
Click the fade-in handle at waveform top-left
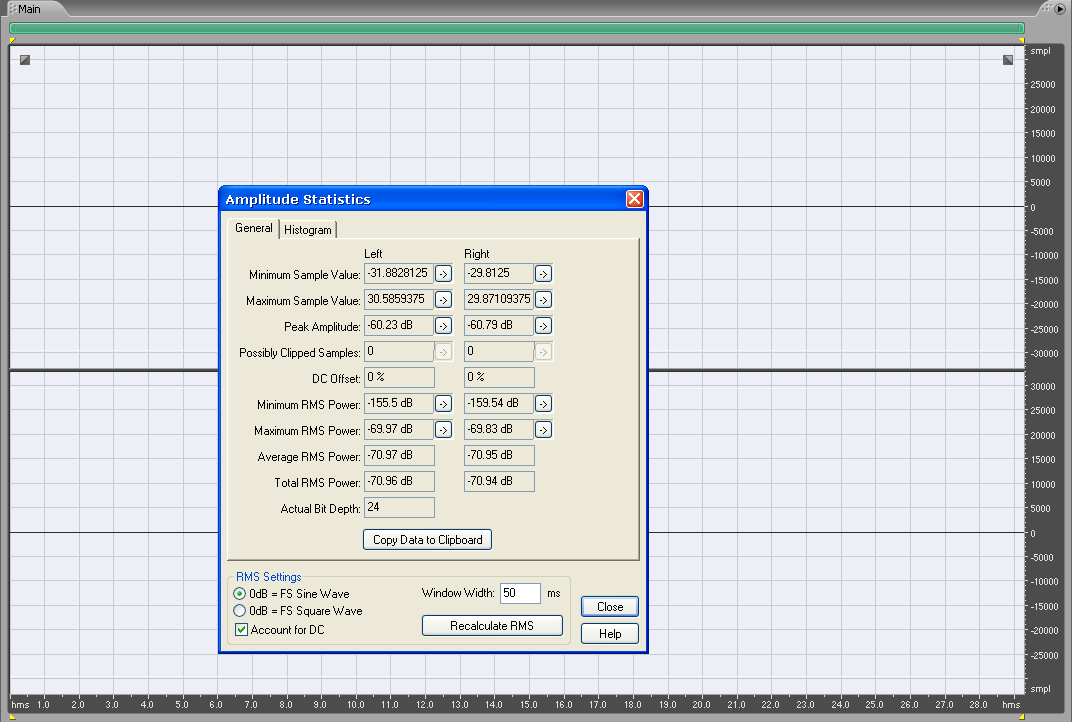point(25,60)
